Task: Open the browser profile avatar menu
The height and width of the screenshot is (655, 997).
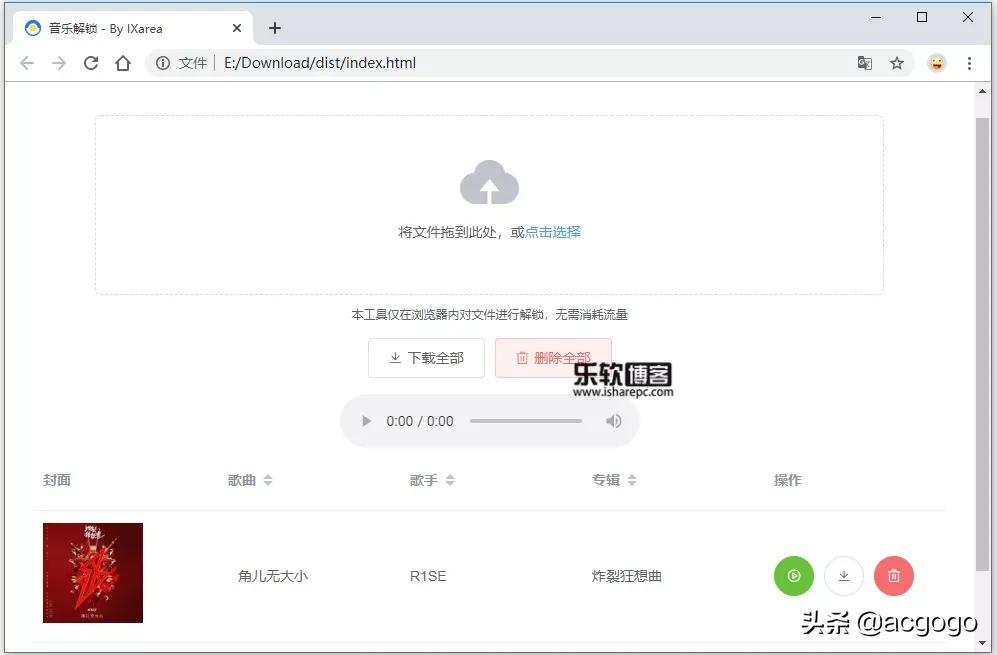Action: [936, 62]
